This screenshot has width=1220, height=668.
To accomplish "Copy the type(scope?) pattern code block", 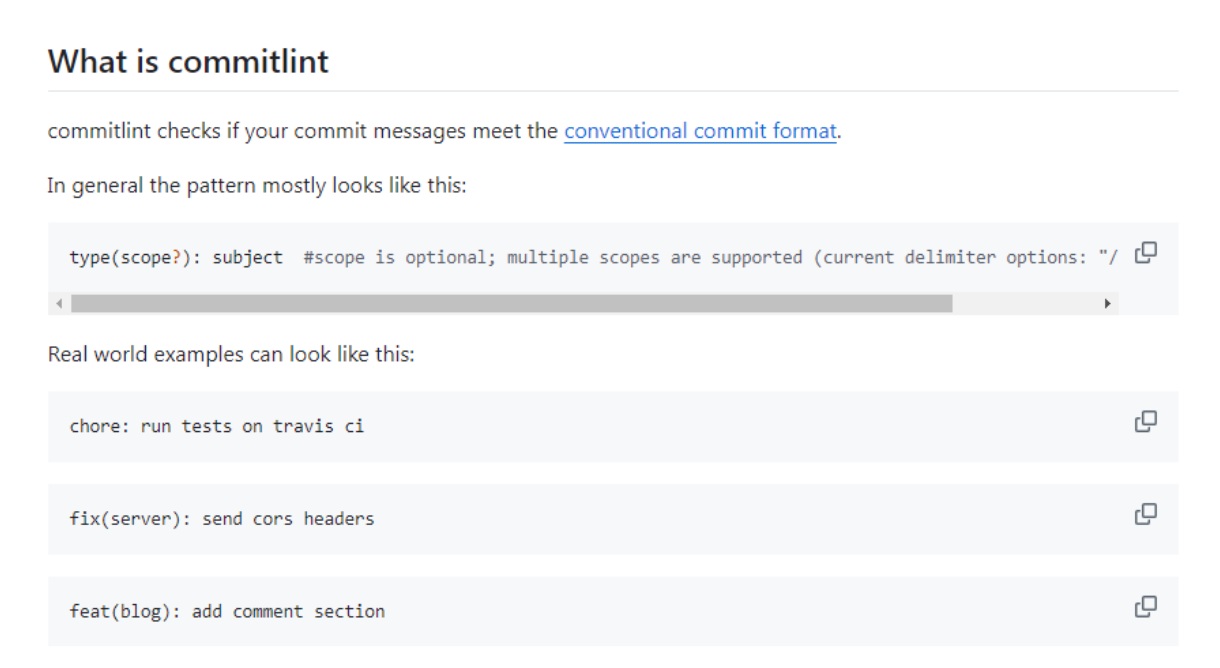I will (1146, 252).
